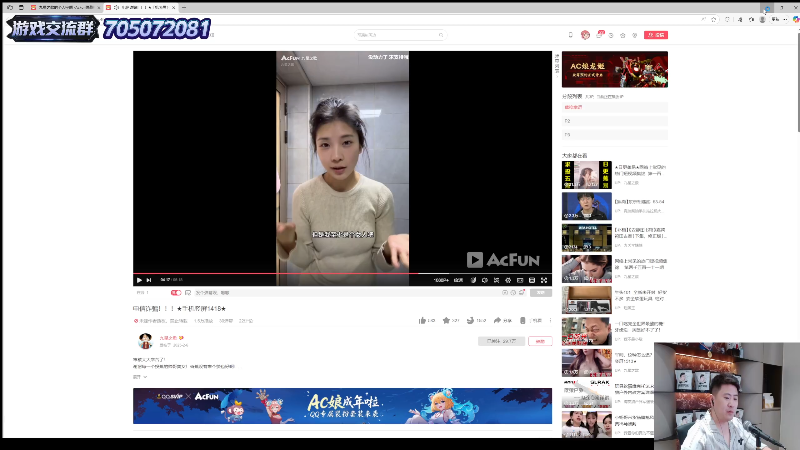Toggle theater widescreen mode in player

tap(520, 280)
